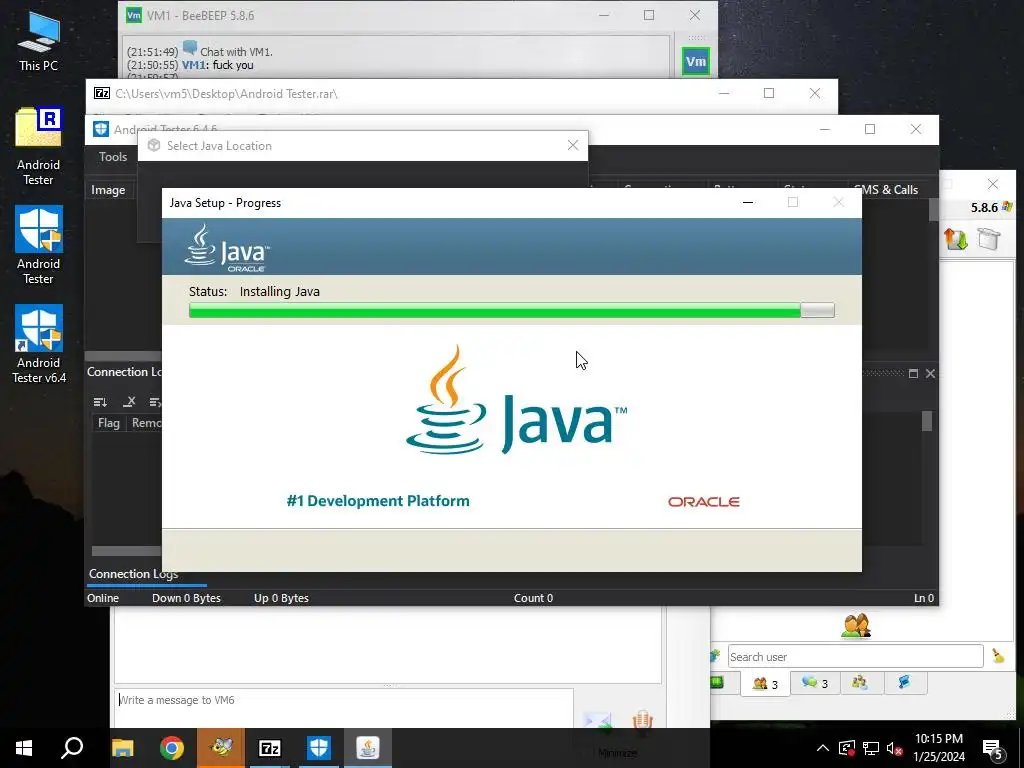Viewport: 1024px width, 768px height.
Task: Click Down 0 Bytes in the status bar
Action: tap(186, 598)
